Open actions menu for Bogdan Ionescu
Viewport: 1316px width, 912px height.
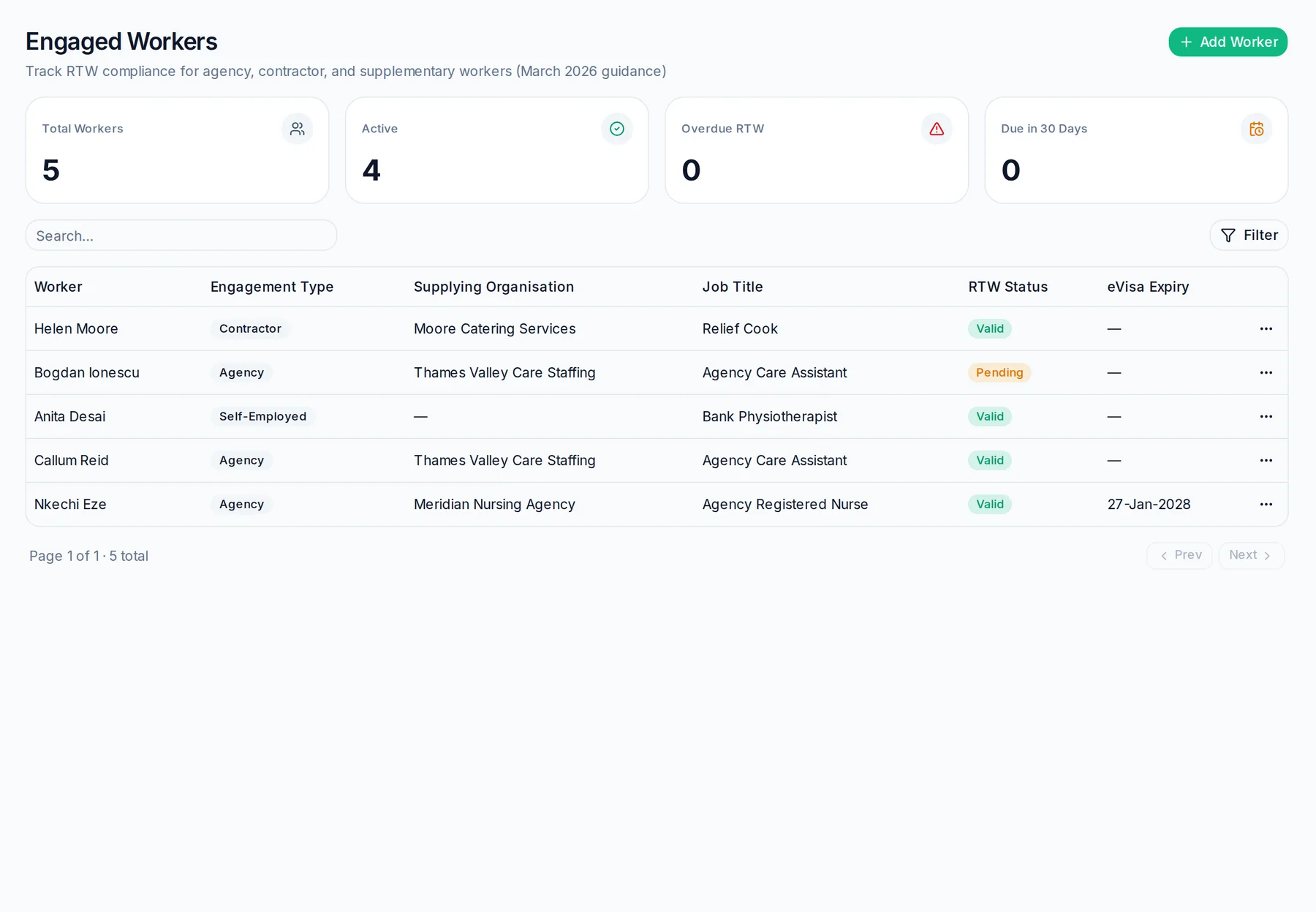(x=1266, y=372)
